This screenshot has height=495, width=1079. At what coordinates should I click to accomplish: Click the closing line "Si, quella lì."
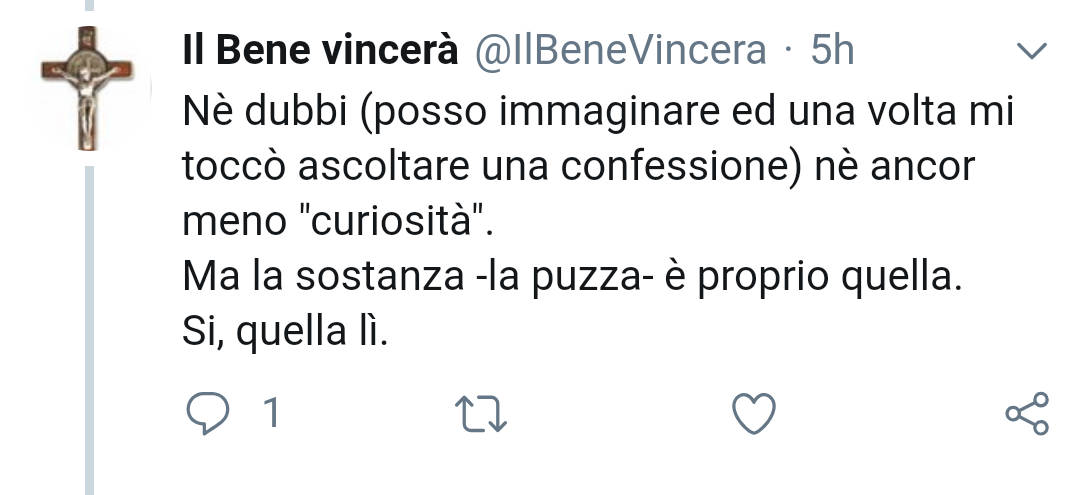tap(286, 333)
